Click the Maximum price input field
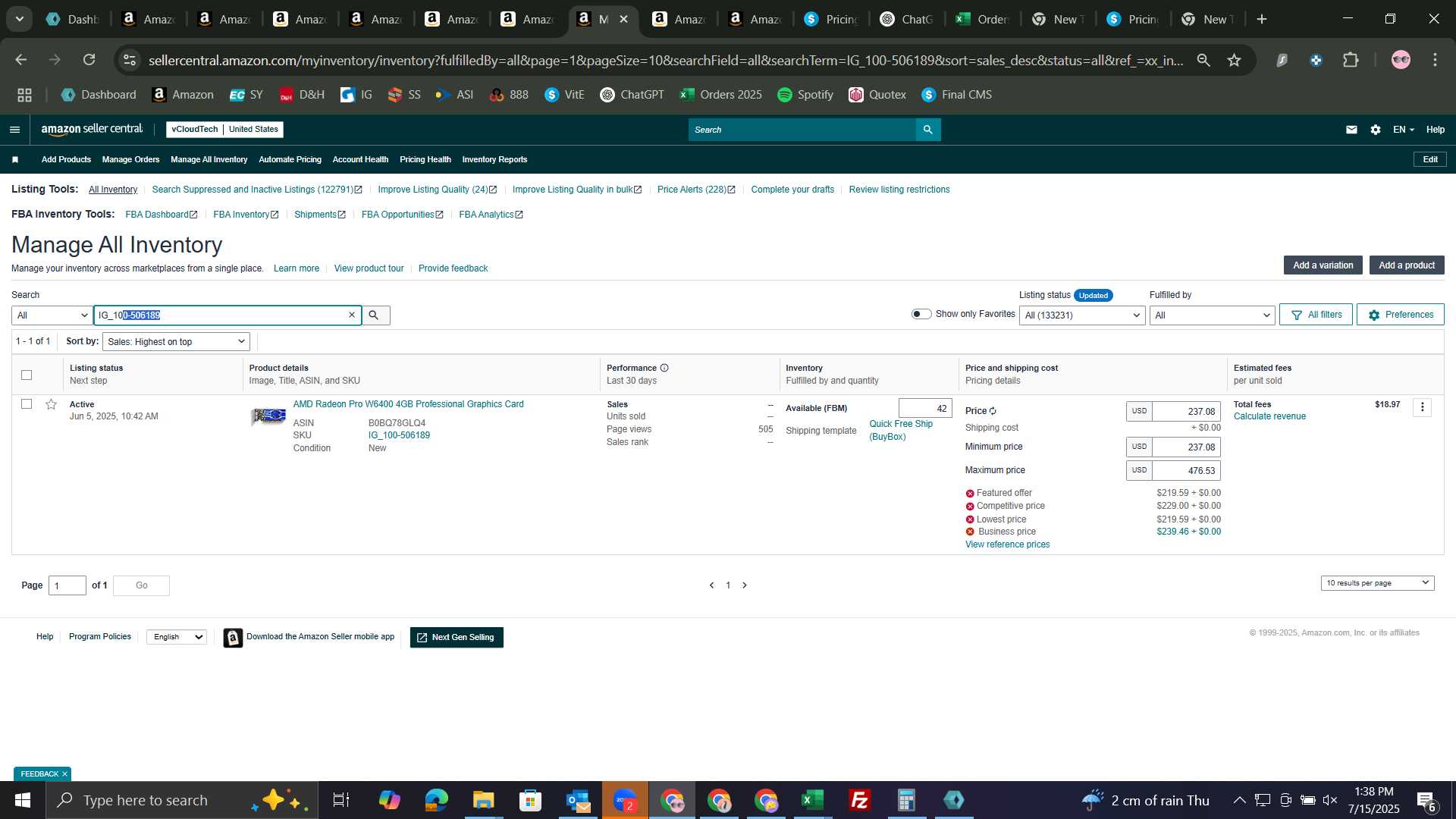The image size is (1456, 819). point(1186,471)
